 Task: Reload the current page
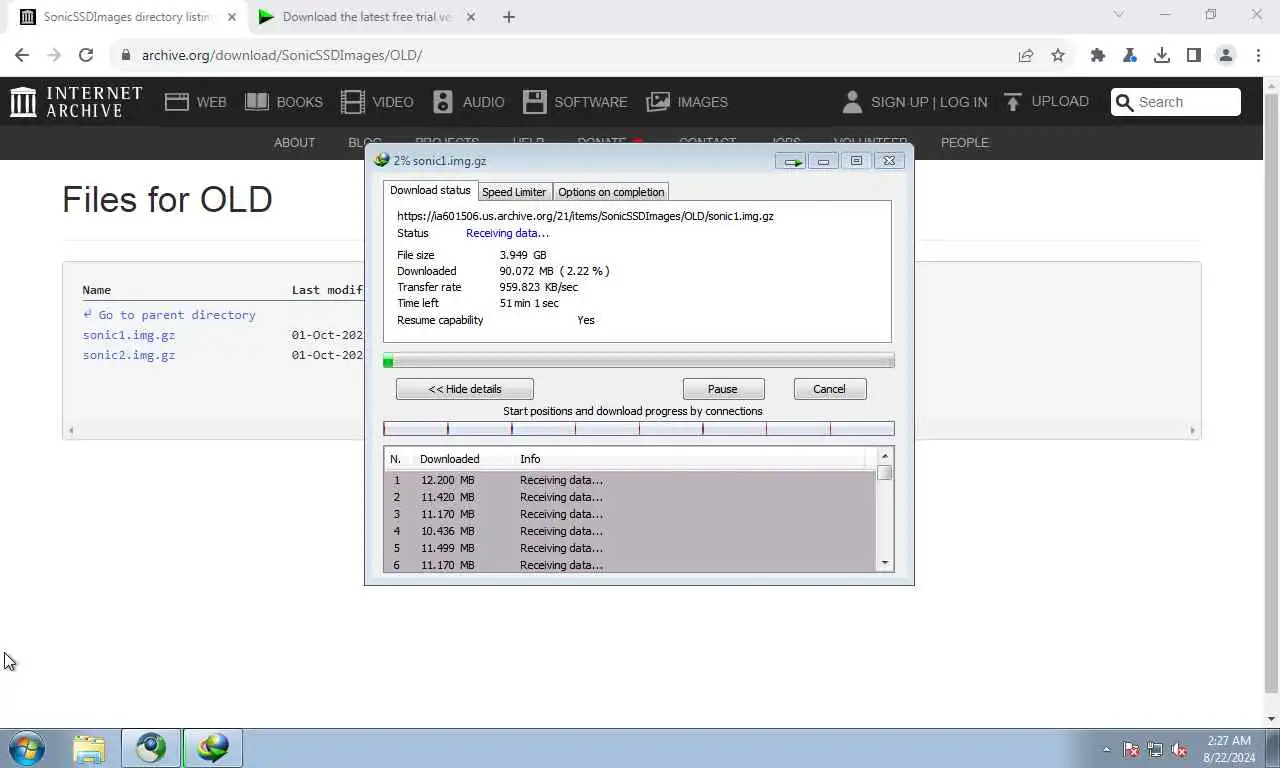[86, 55]
